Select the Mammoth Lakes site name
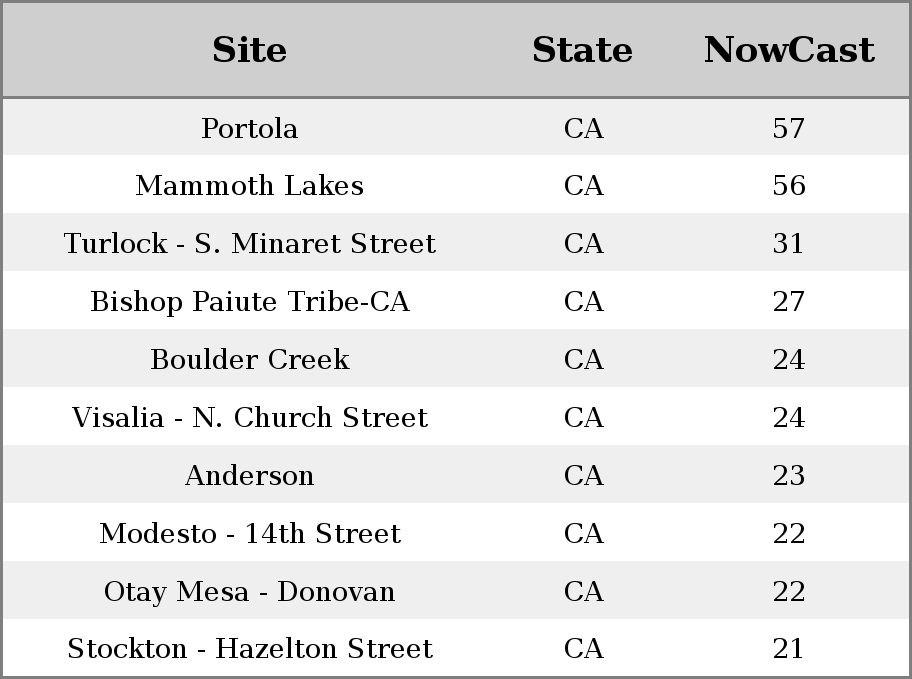Image resolution: width=912 pixels, height=679 pixels. (250, 186)
